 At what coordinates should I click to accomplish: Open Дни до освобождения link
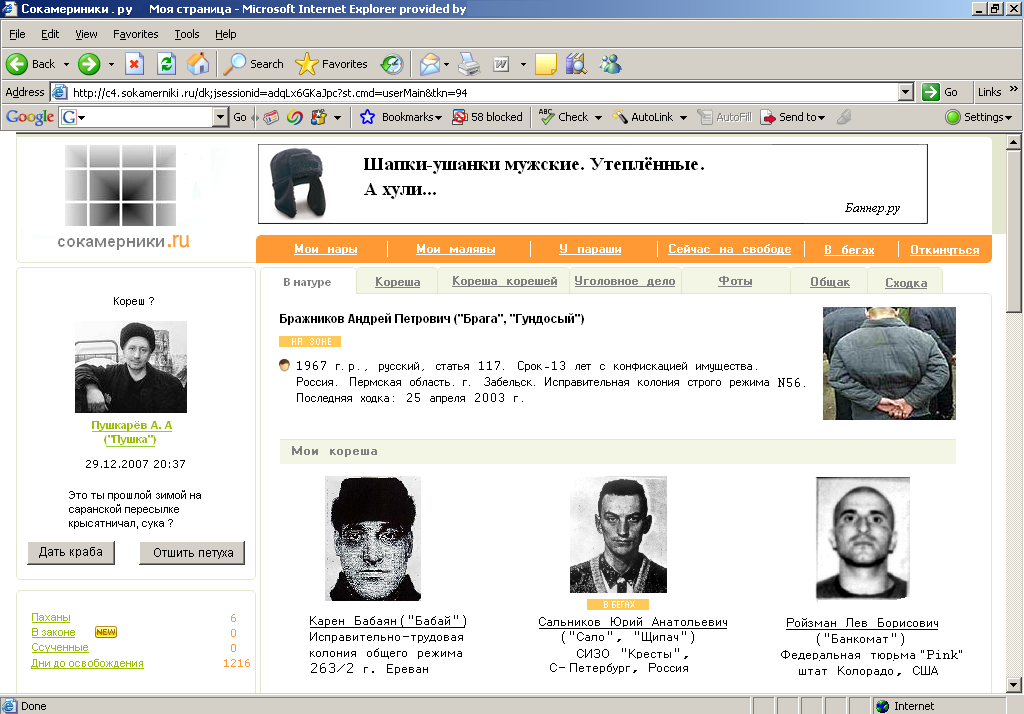click(x=88, y=663)
